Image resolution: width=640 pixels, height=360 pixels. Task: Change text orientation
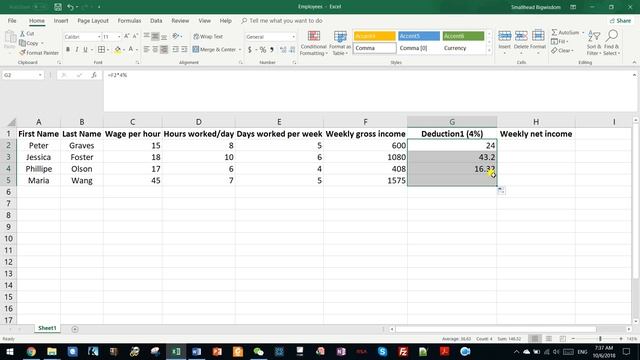[176, 36]
